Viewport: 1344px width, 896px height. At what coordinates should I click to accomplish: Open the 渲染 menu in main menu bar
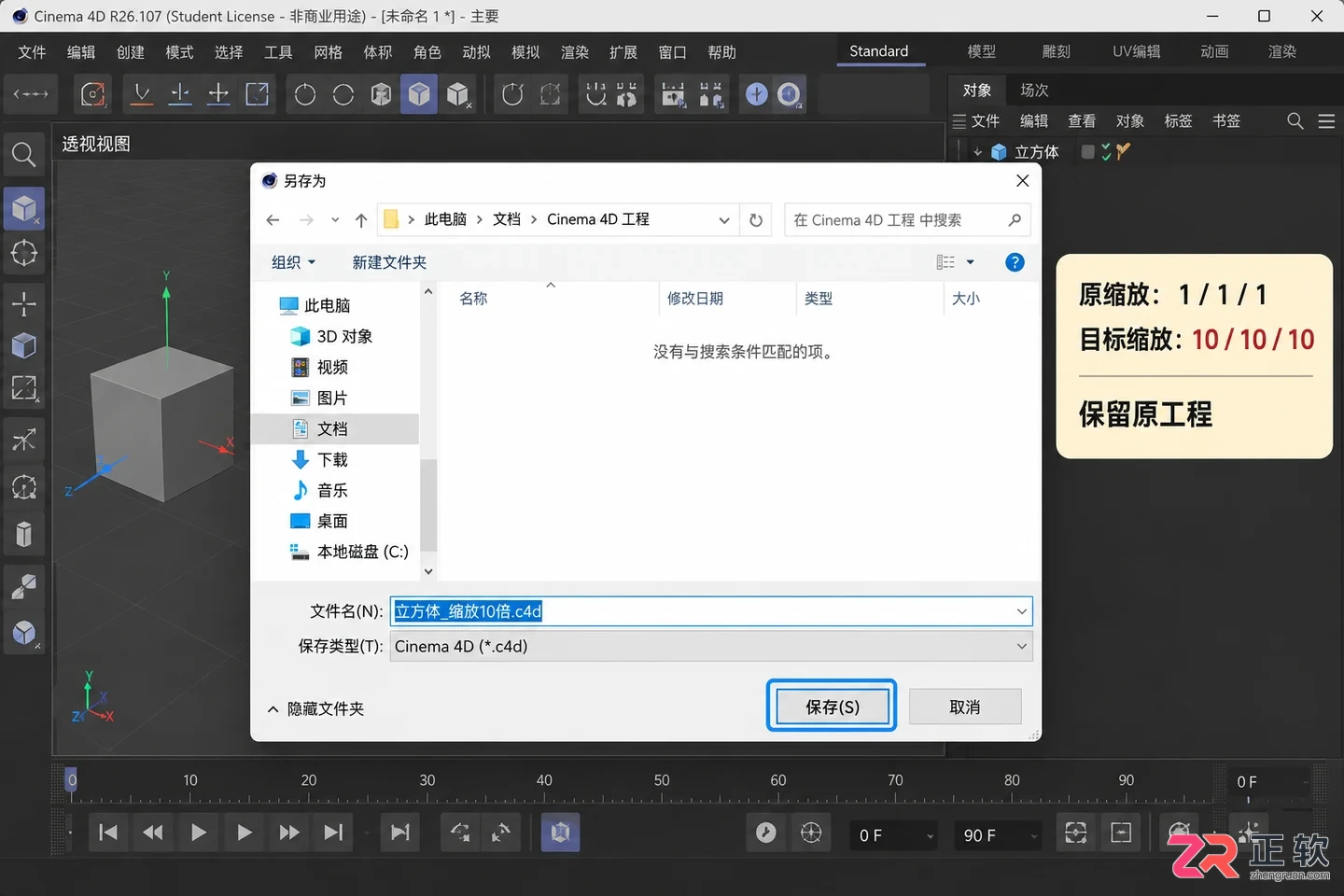574,52
